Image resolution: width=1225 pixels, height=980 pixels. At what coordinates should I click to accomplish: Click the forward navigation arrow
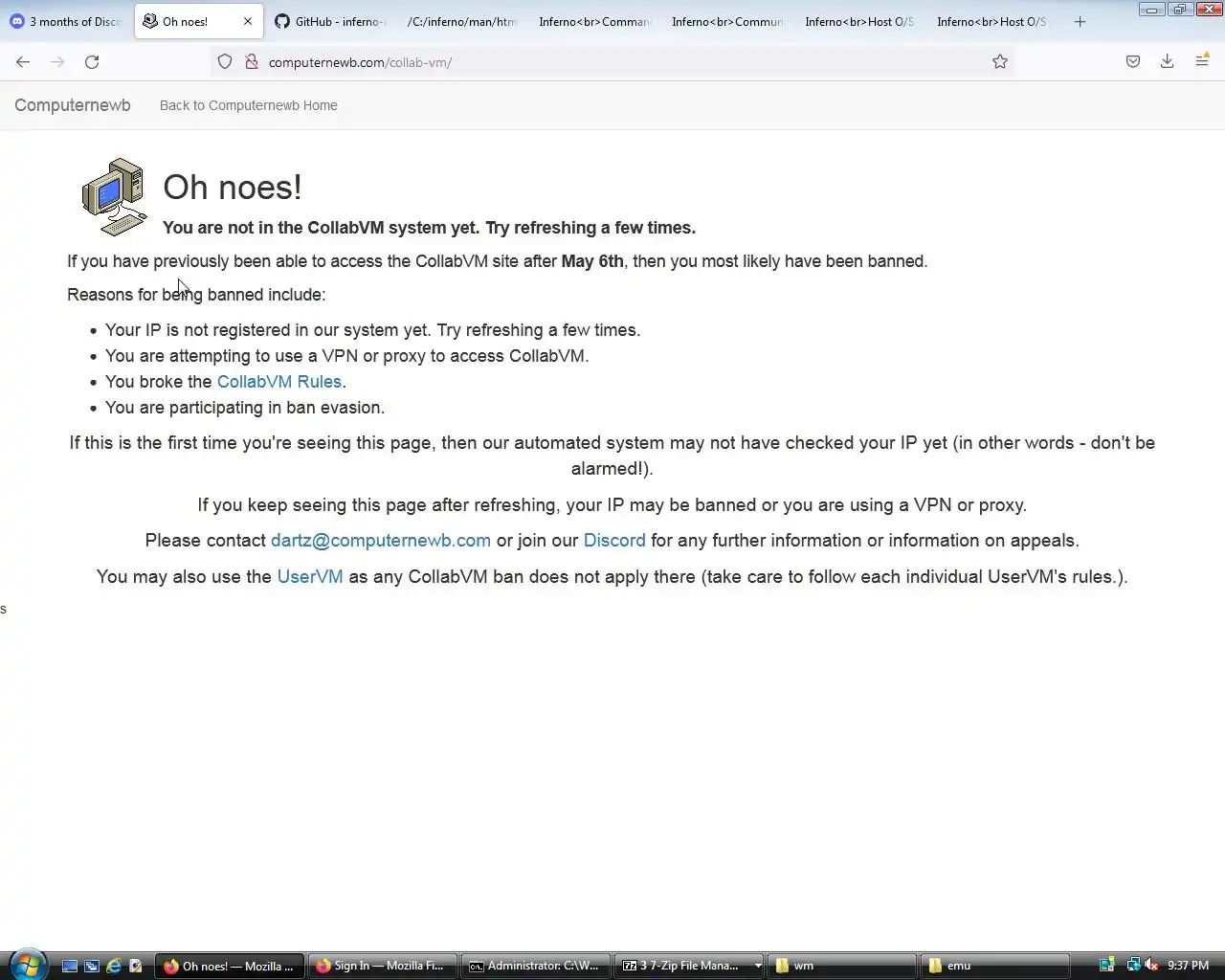click(x=57, y=61)
